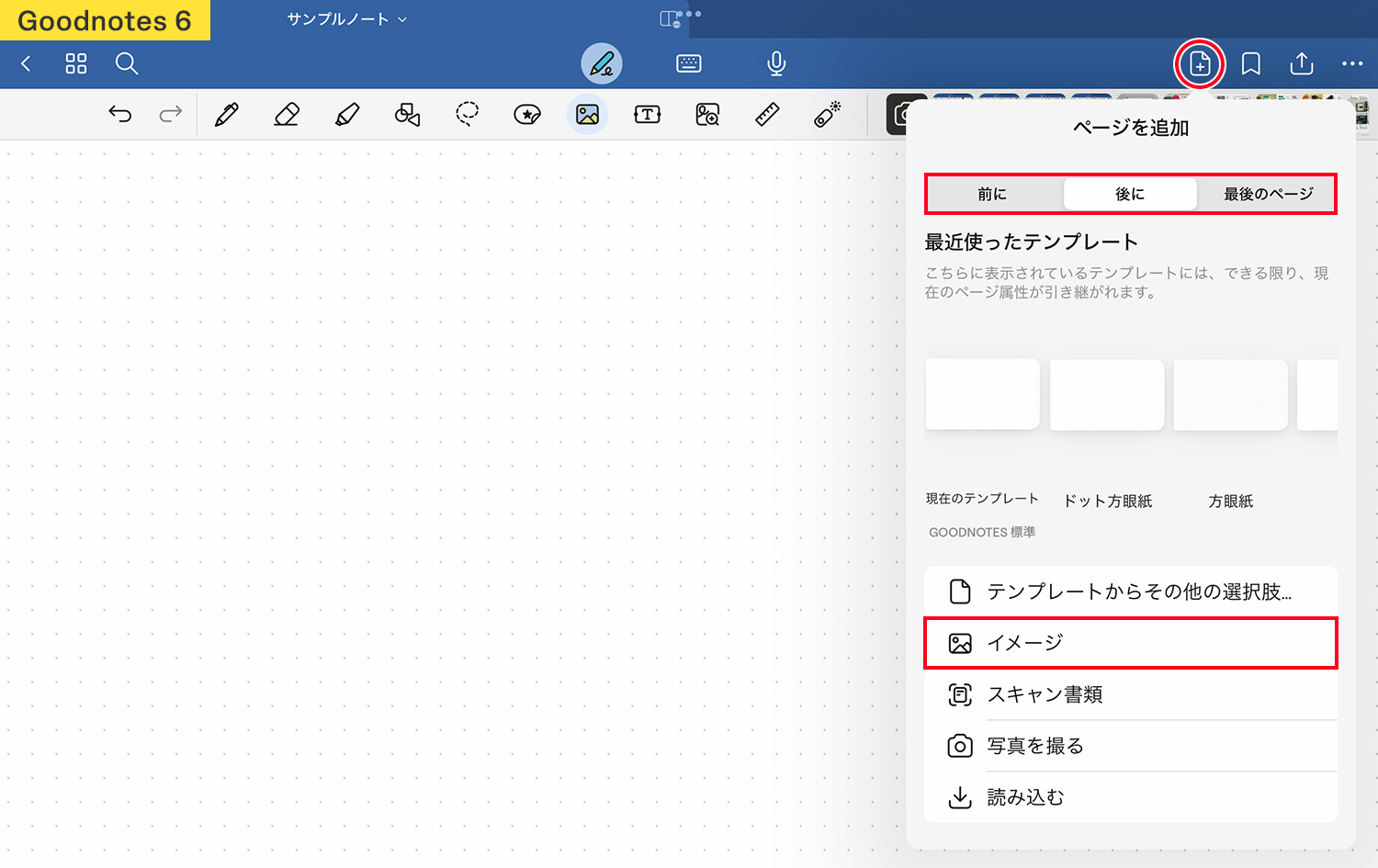Open the Elements sticker tool

(x=527, y=114)
